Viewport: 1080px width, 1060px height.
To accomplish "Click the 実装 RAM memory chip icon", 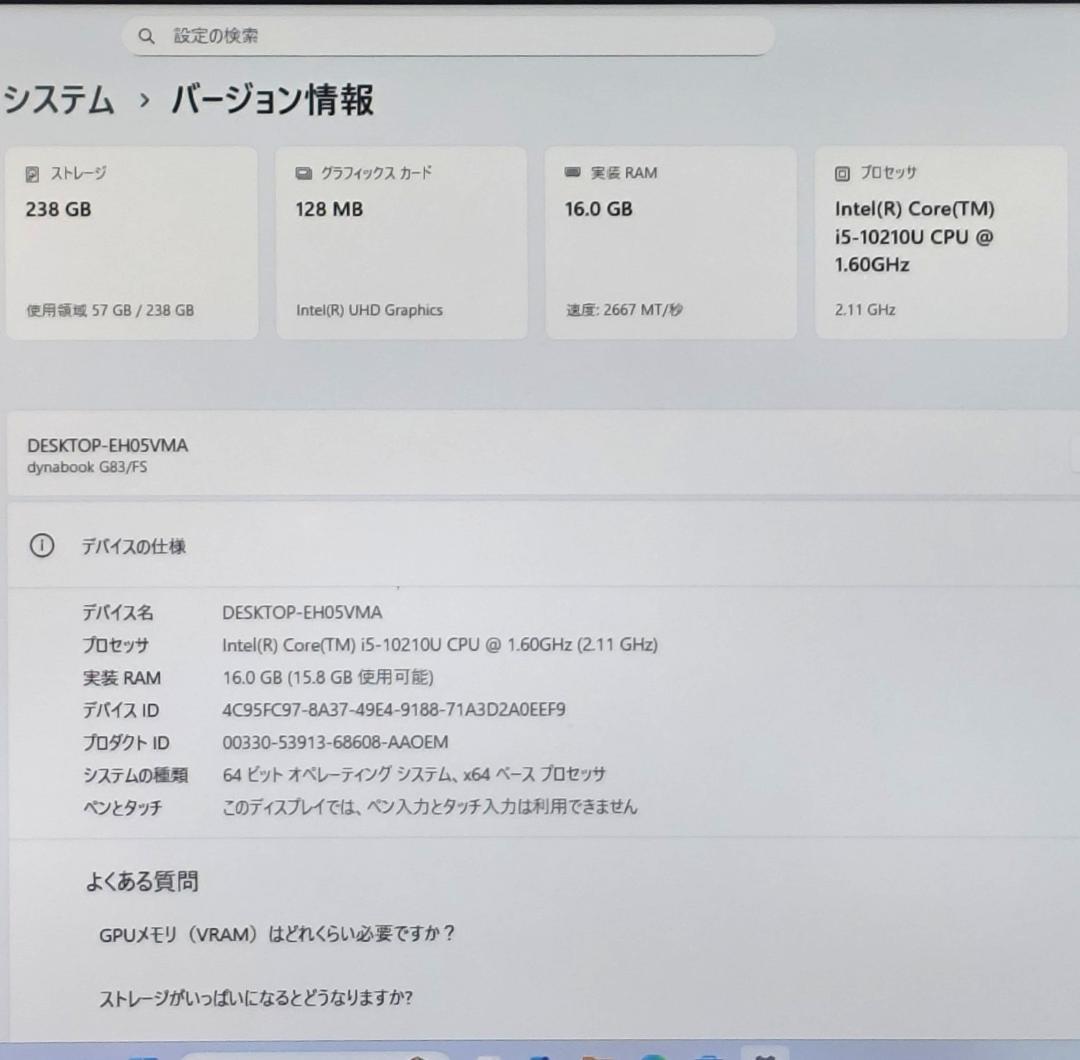I will click(x=571, y=173).
